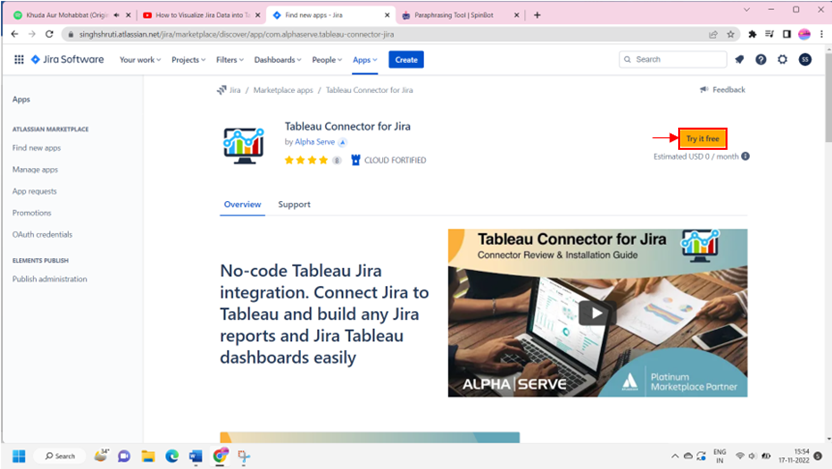Click the Jira header Search field
Viewport: 832px width, 469px height.
(672, 59)
